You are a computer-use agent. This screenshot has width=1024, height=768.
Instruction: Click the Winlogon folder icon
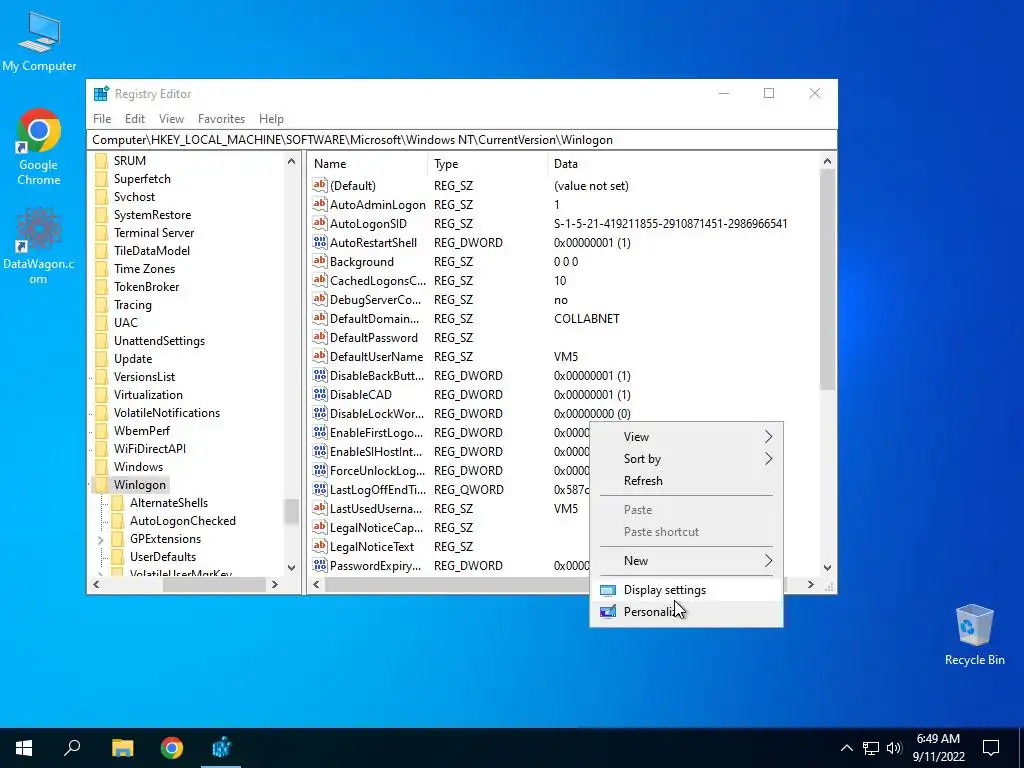point(101,485)
